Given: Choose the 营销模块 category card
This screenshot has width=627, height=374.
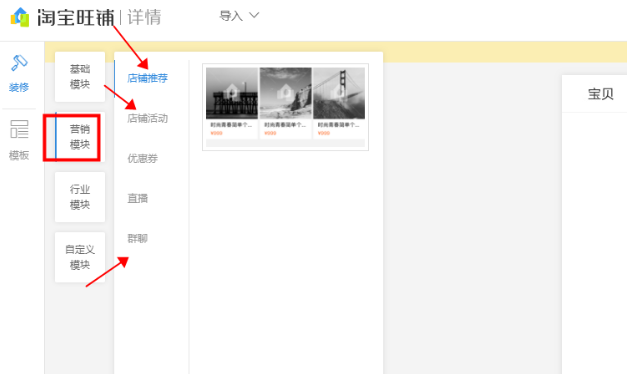Looking at the screenshot, I should coord(80,137).
